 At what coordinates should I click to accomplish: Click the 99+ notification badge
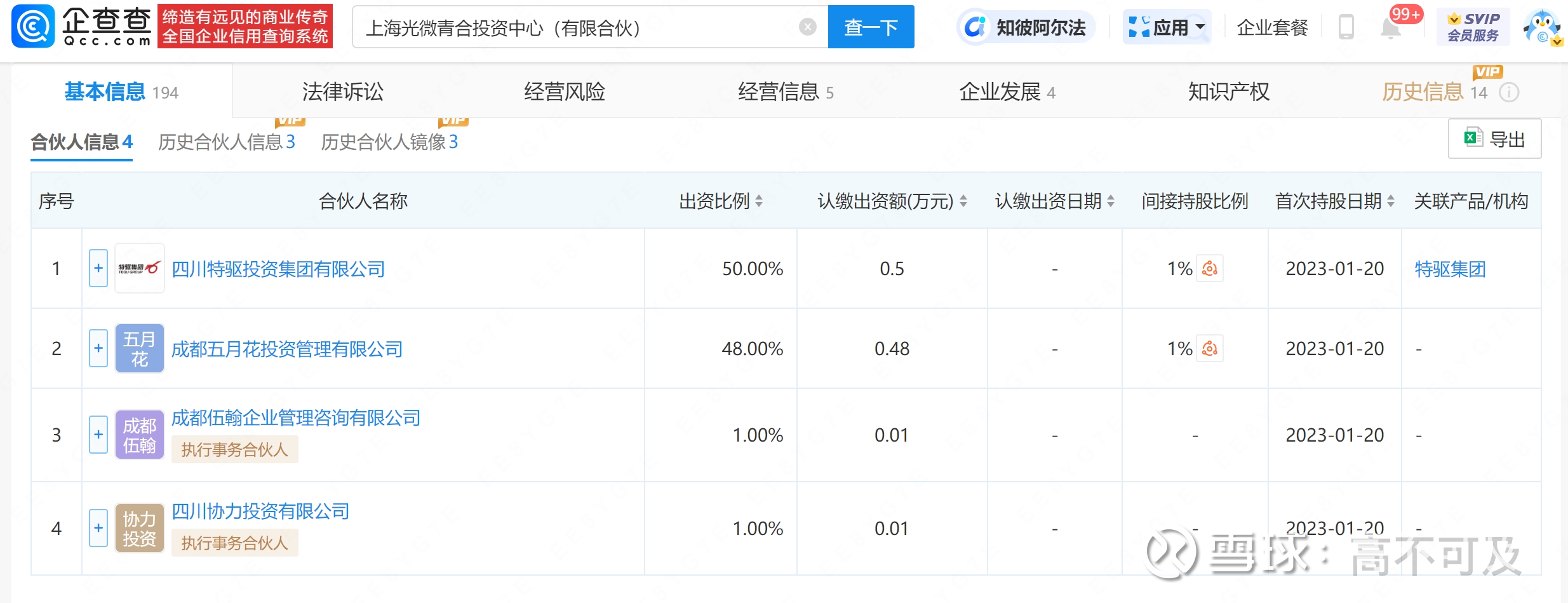click(x=1406, y=14)
